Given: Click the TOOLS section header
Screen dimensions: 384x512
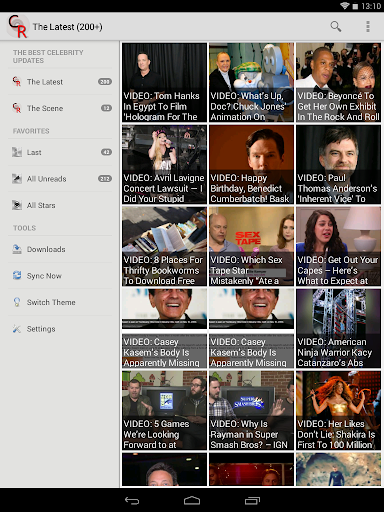Looking at the screenshot, I should pyautogui.click(x=24, y=228).
